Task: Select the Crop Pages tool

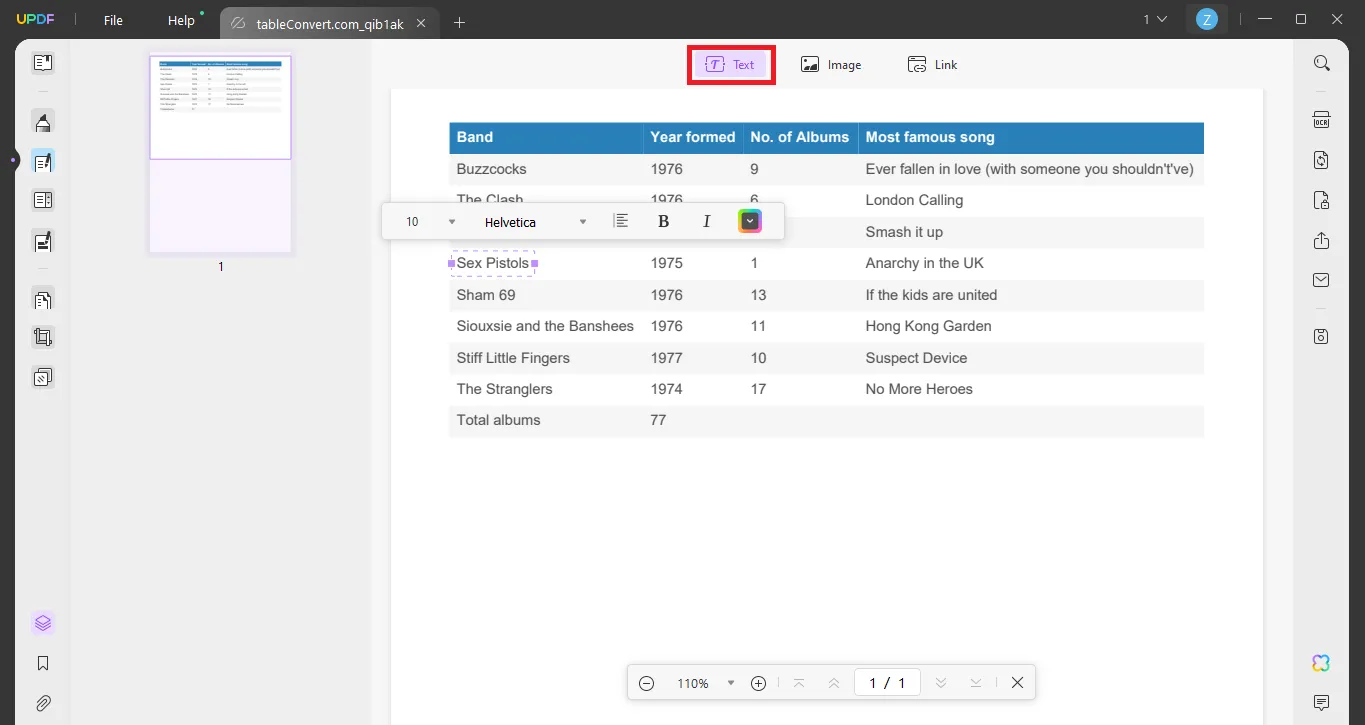Action: 42,337
